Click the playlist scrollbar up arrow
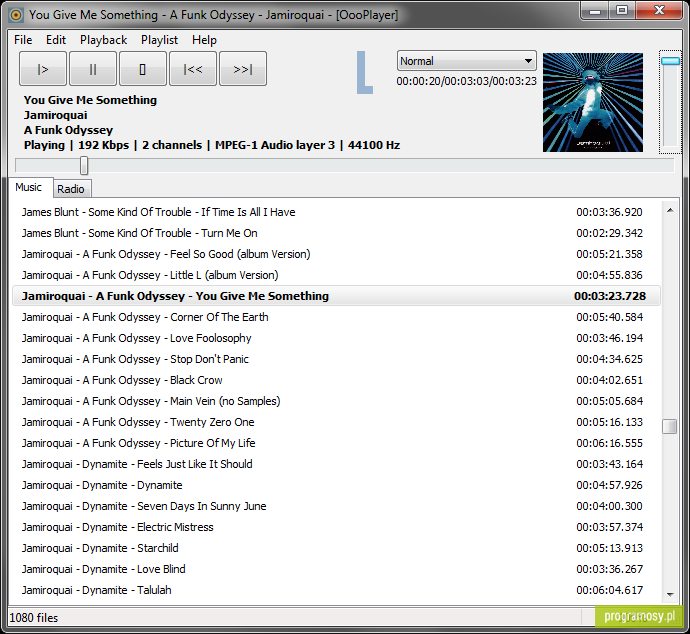Image resolution: width=690 pixels, height=634 pixels. point(670,210)
